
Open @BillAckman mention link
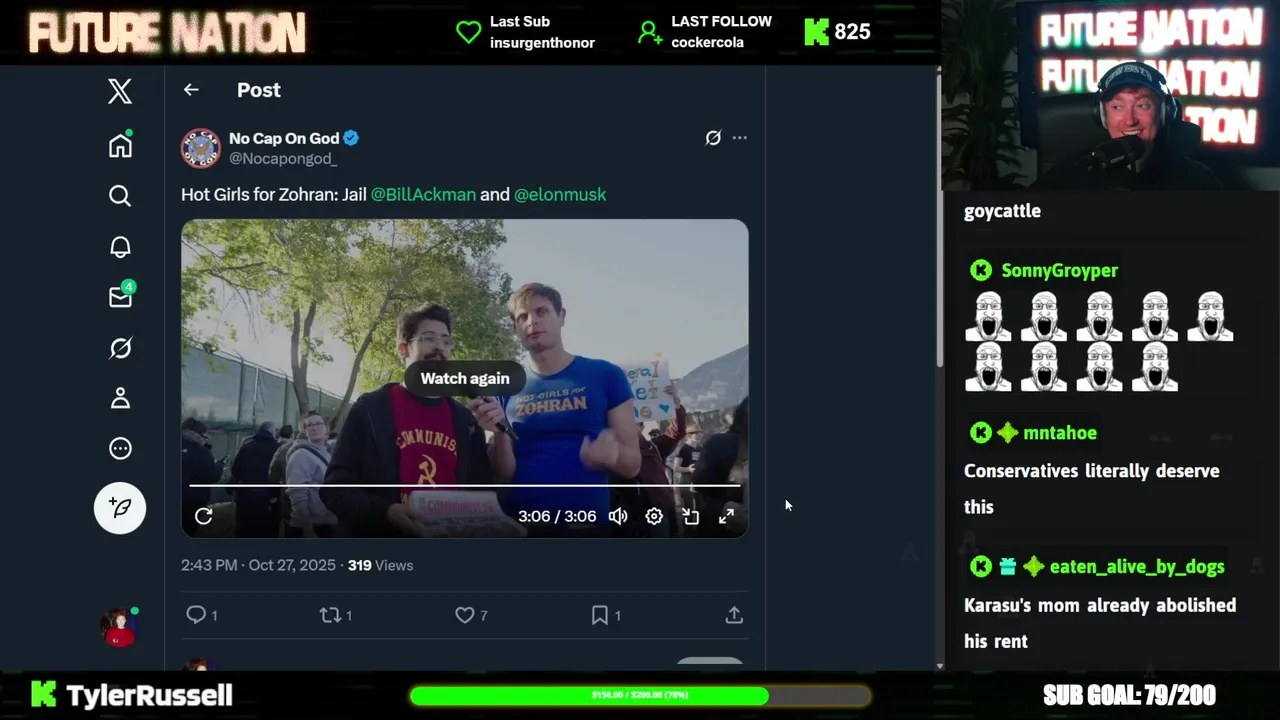pyautogui.click(x=423, y=194)
